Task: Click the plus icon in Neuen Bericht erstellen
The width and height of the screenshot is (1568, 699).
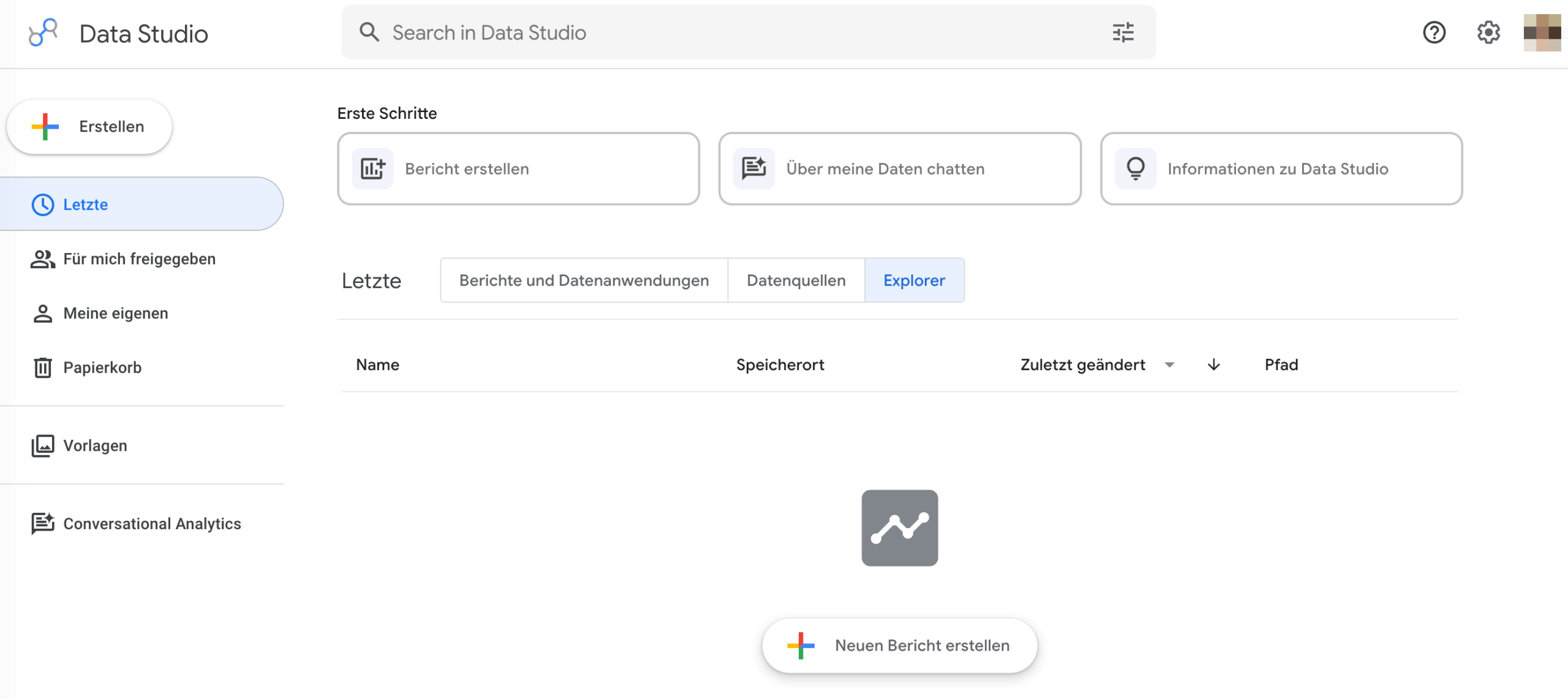Action: pyautogui.click(x=801, y=646)
